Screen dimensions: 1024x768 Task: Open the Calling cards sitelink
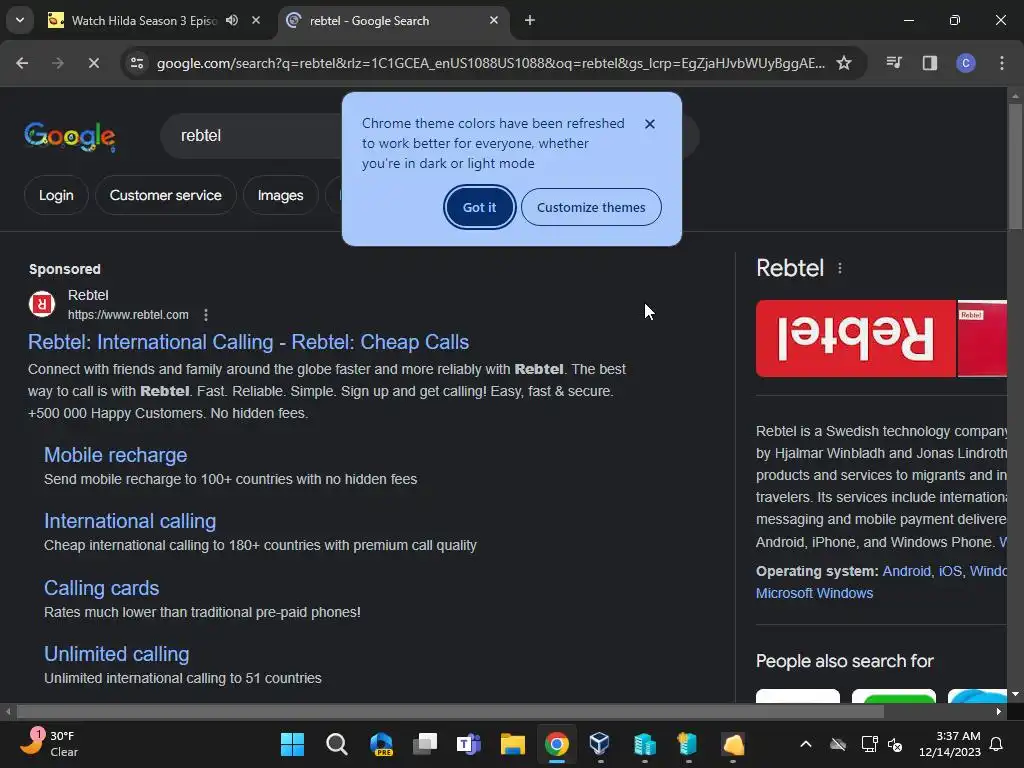(101, 588)
